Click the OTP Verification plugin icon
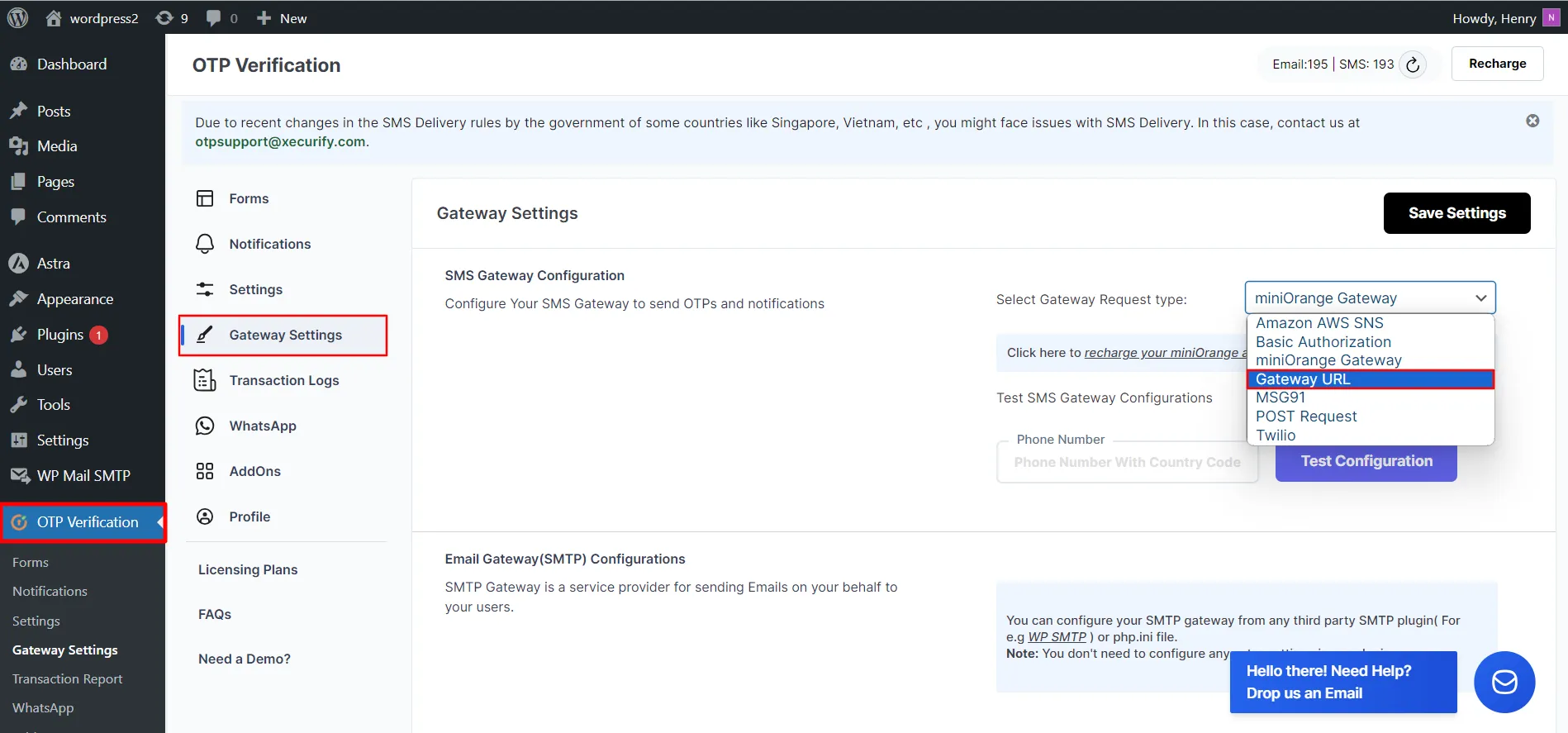The height and width of the screenshot is (733, 1568). [x=19, y=521]
